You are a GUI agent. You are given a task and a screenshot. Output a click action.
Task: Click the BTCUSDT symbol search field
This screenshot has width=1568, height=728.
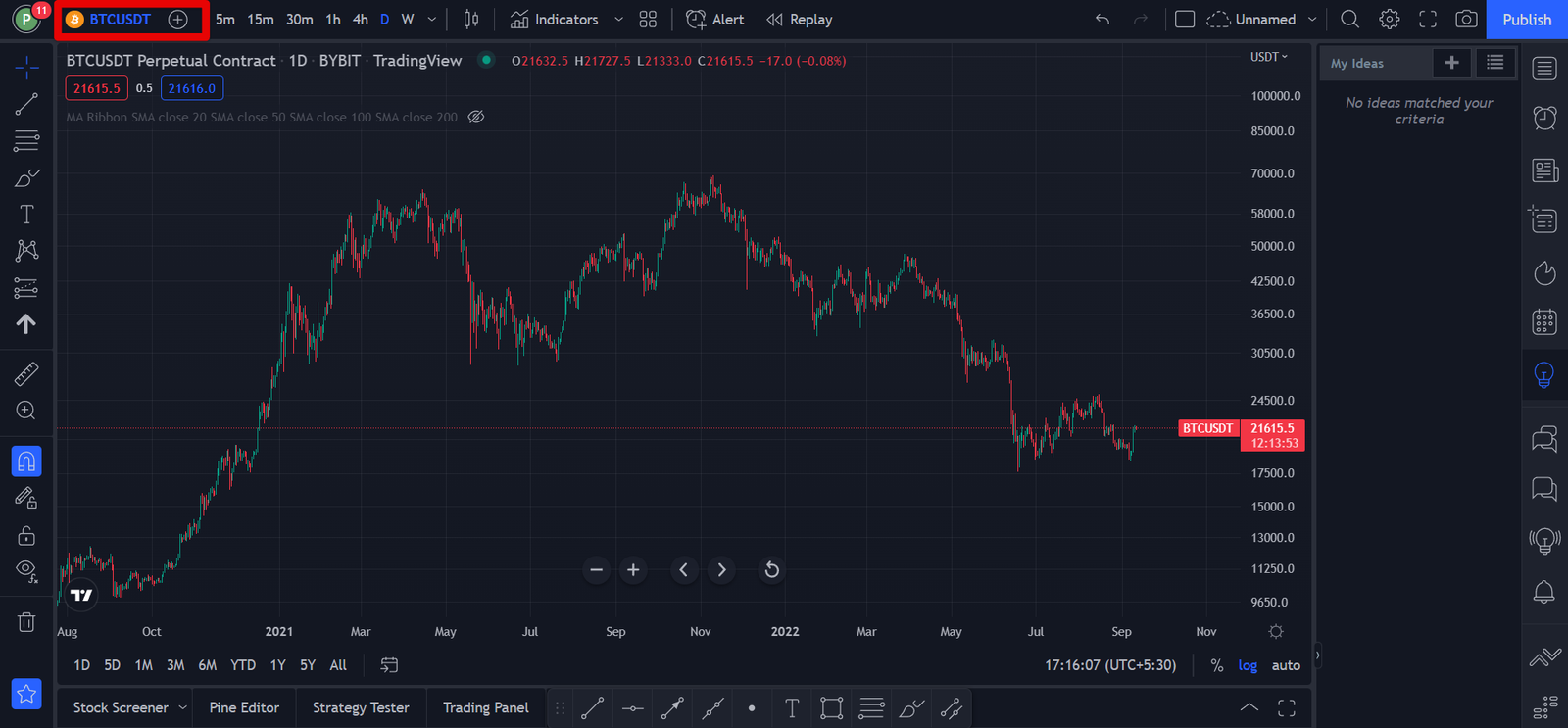[120, 20]
